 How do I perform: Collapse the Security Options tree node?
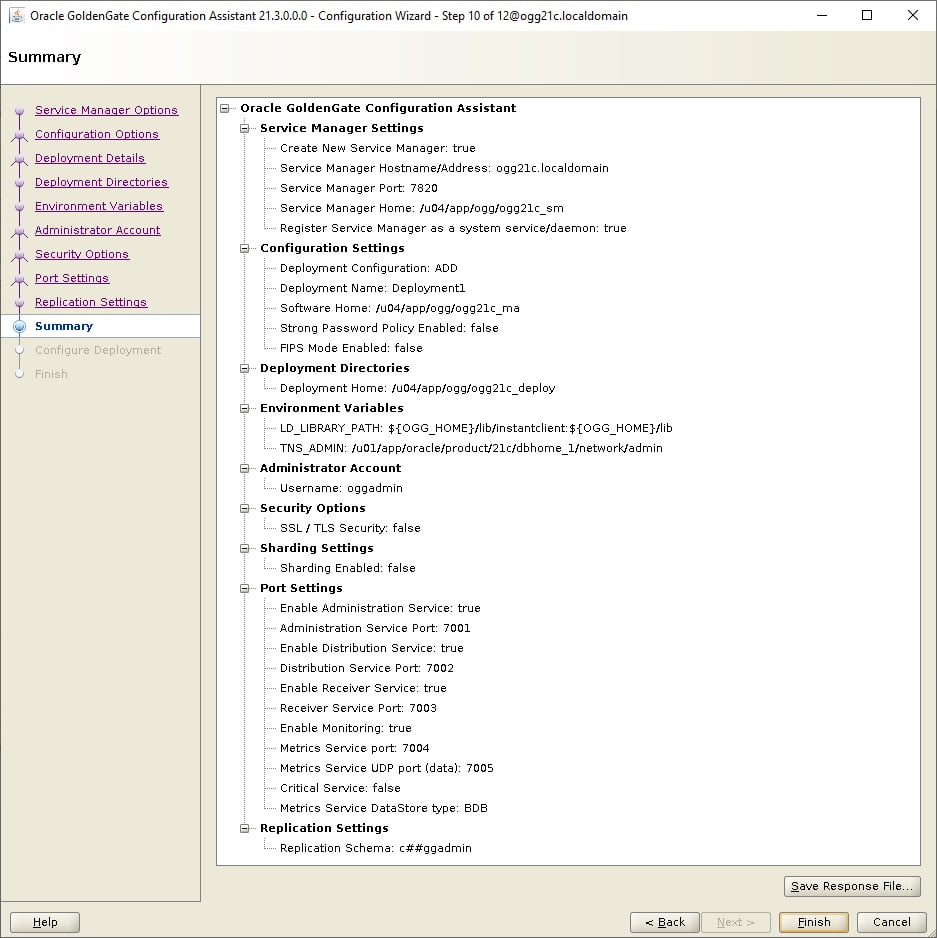coord(244,508)
